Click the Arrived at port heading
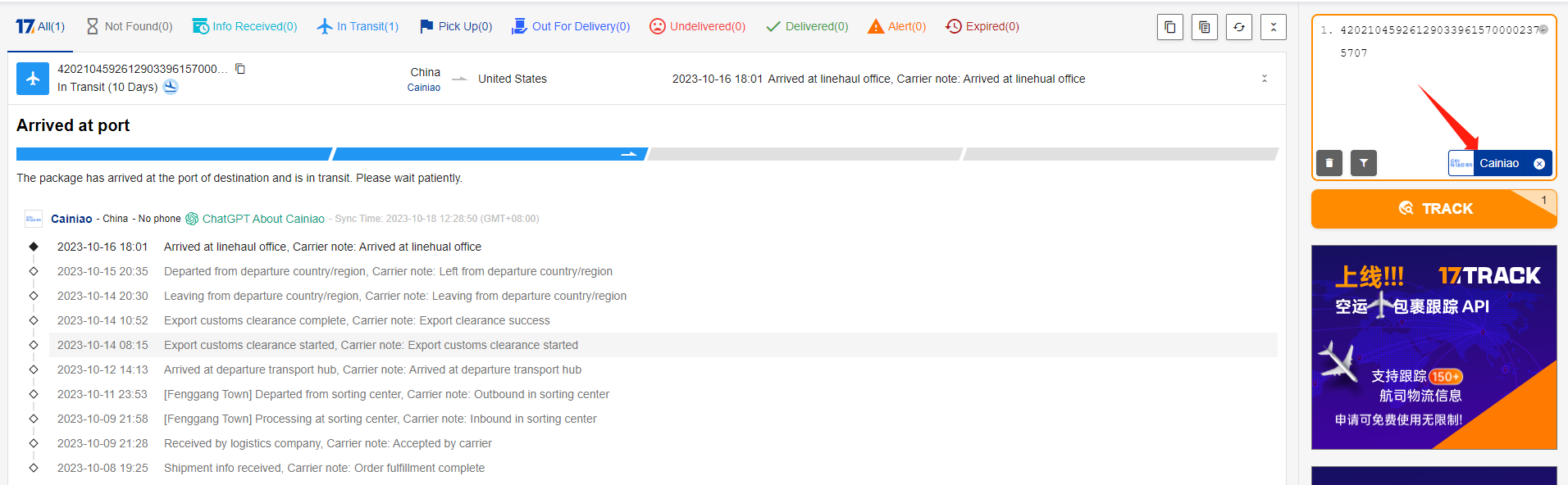Image resolution: width=1568 pixels, height=485 pixels. click(x=73, y=125)
